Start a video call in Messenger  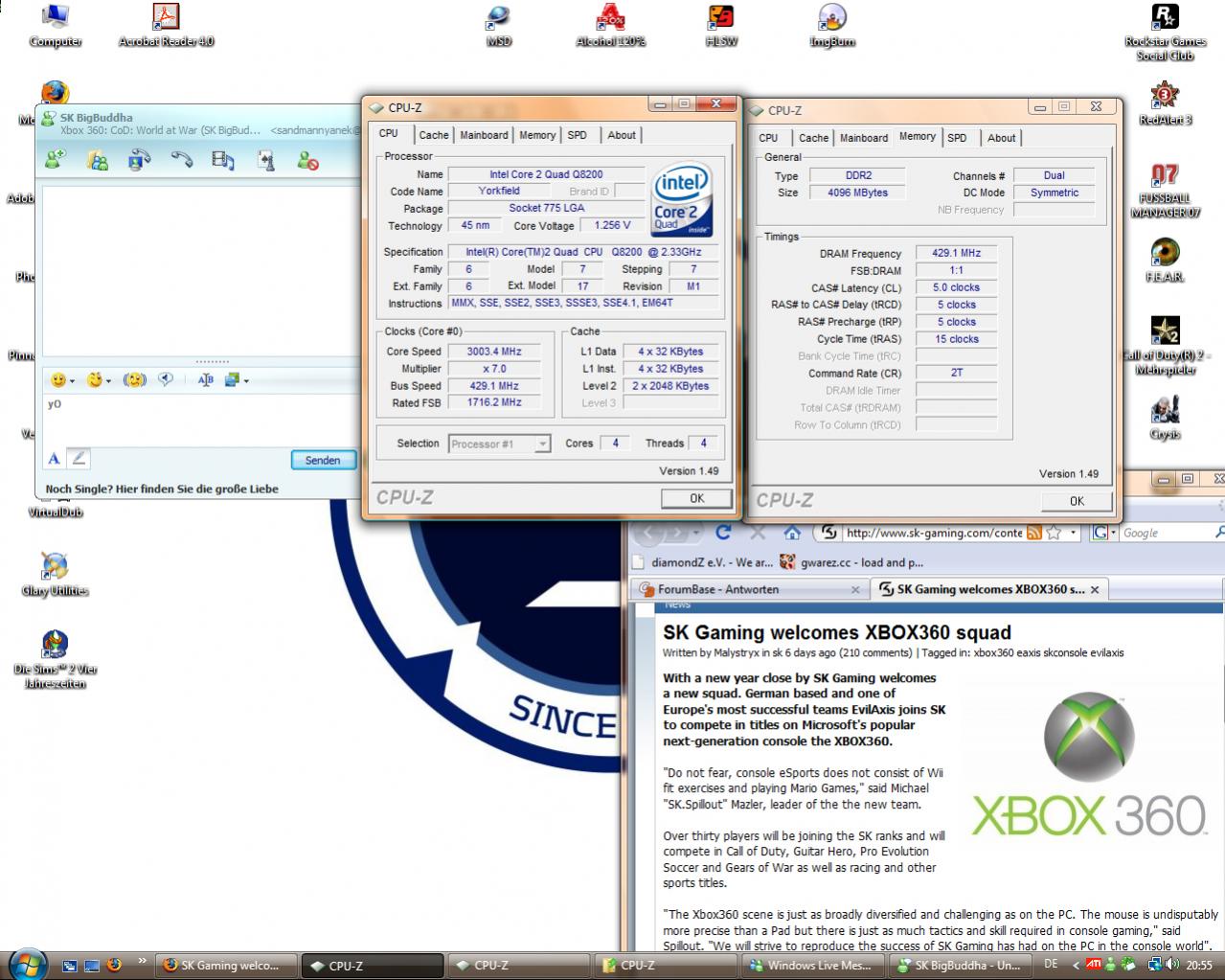coord(140,160)
